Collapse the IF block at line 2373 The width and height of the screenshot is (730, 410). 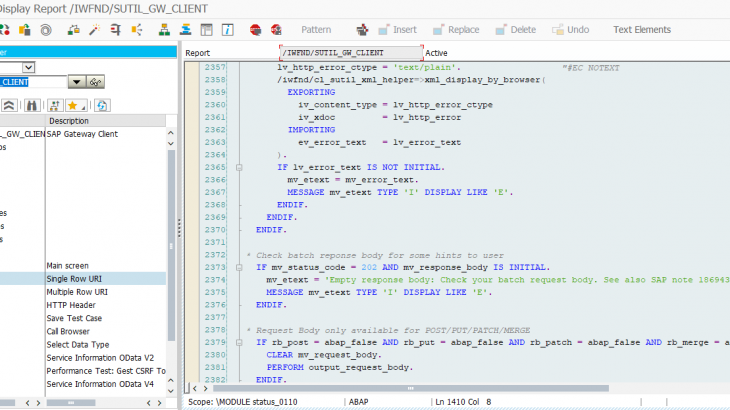(239, 268)
